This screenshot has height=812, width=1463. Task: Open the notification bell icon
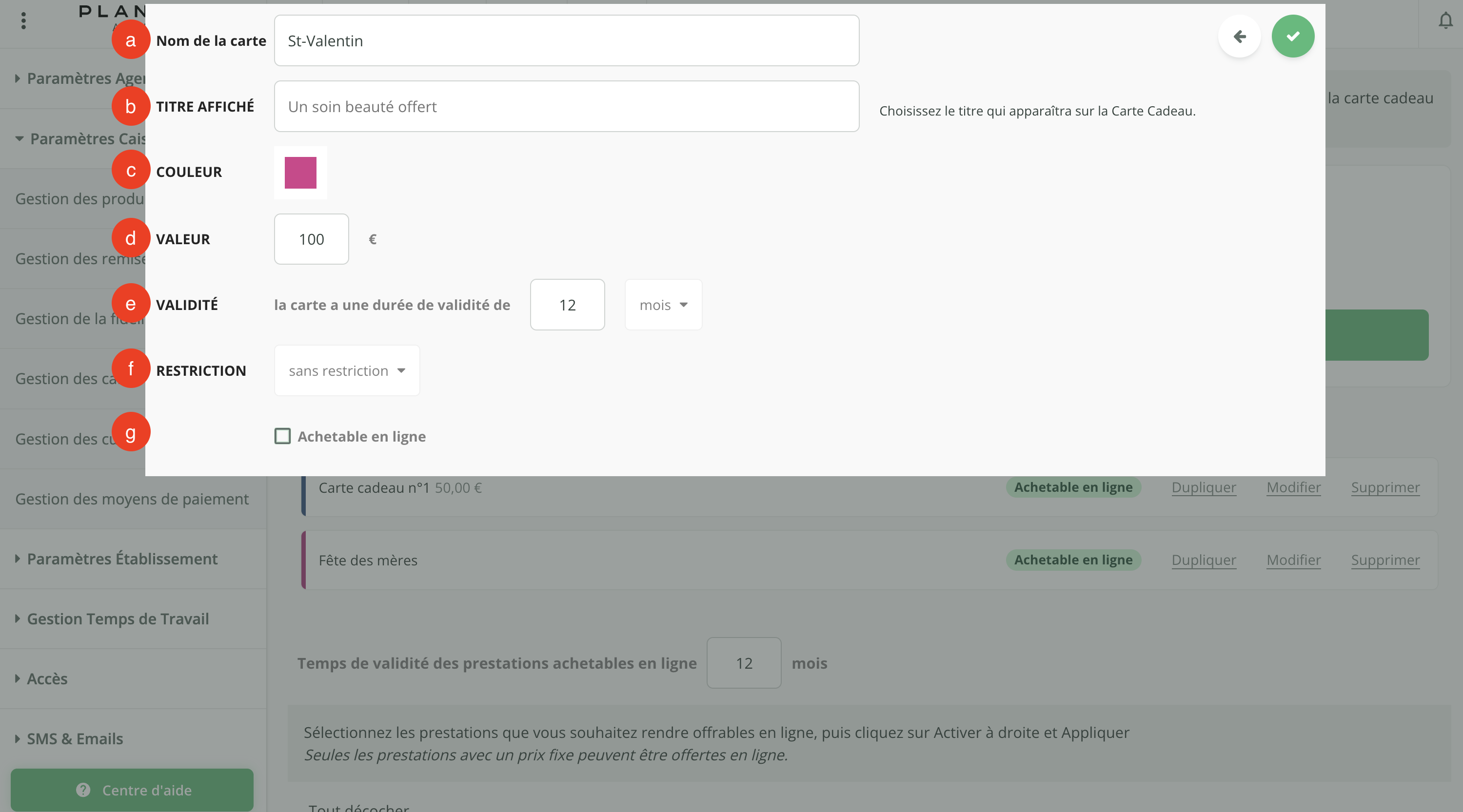tap(1445, 21)
